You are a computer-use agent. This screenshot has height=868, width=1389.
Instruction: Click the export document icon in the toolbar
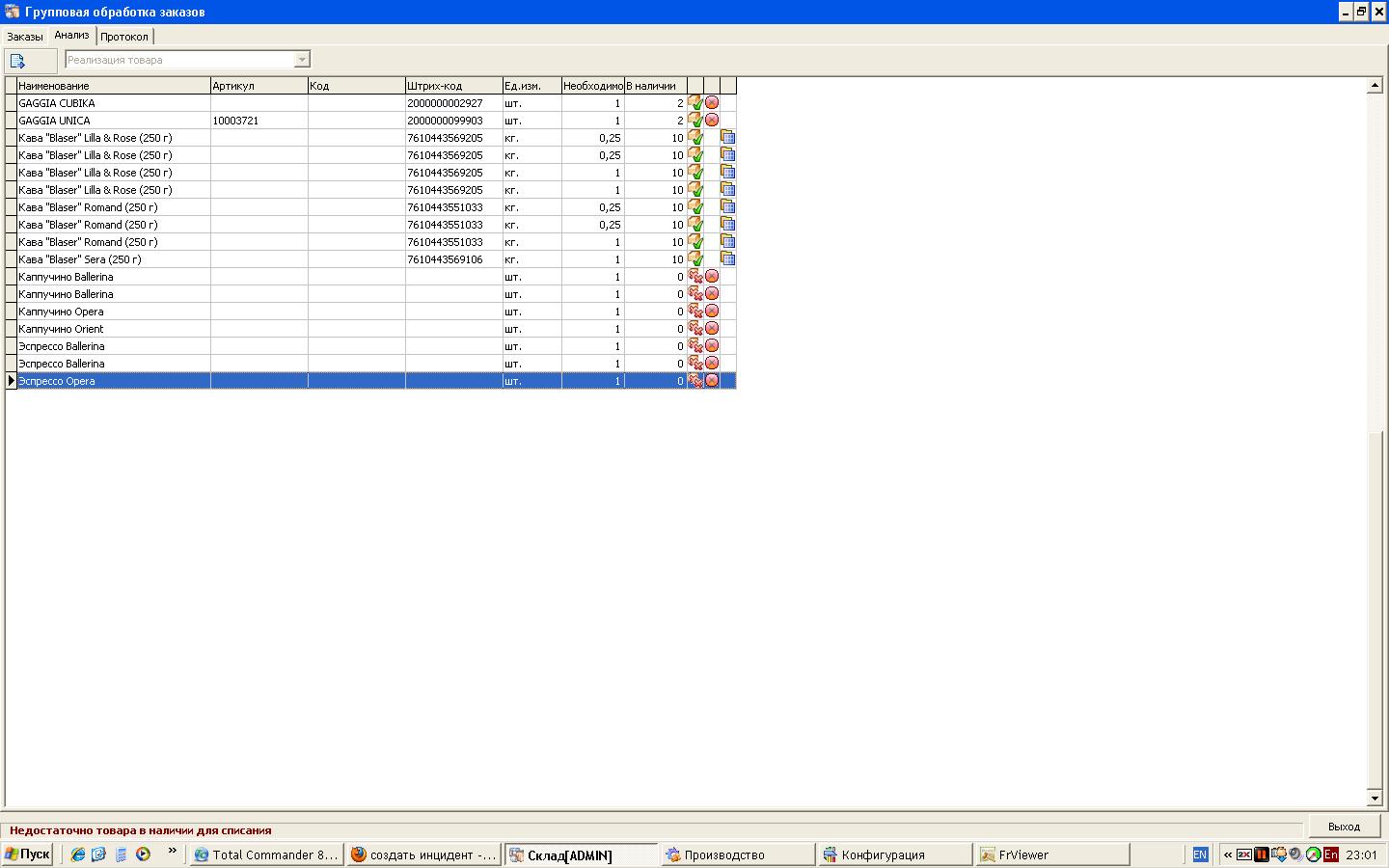pos(17,61)
